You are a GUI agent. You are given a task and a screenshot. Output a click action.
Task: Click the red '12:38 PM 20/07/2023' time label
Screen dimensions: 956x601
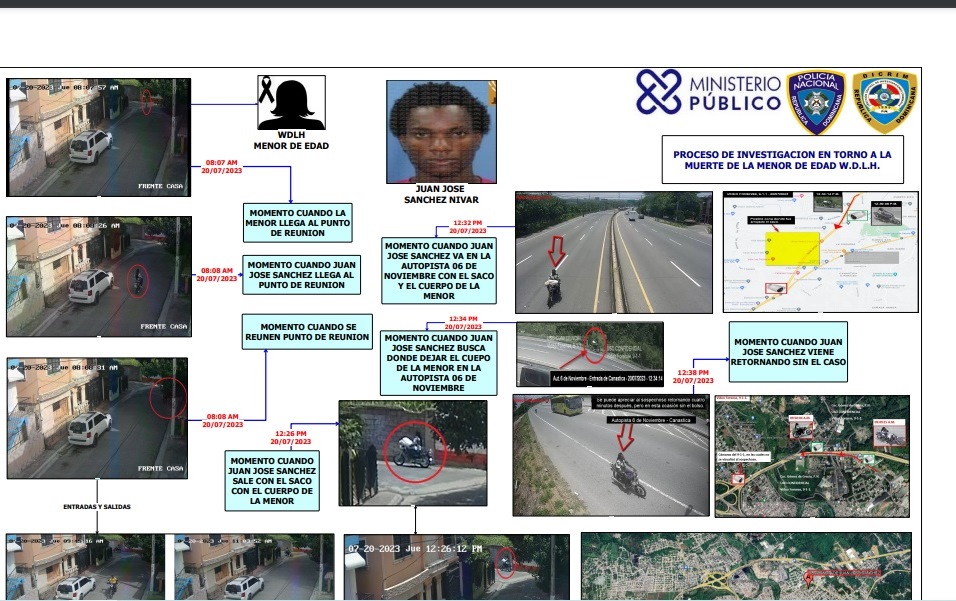point(693,377)
